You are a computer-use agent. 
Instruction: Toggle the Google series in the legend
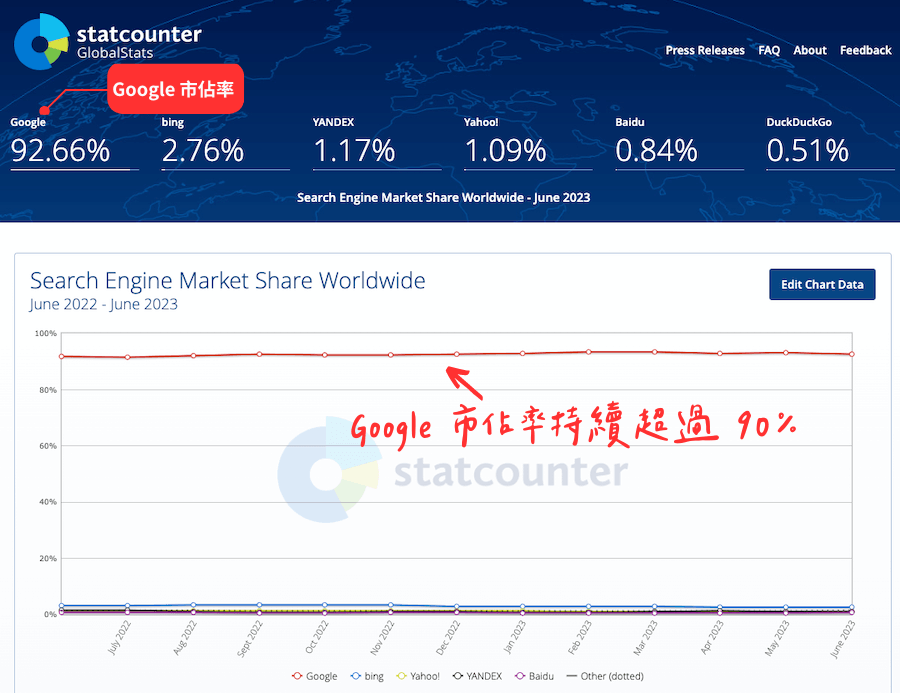pyautogui.click(x=315, y=676)
